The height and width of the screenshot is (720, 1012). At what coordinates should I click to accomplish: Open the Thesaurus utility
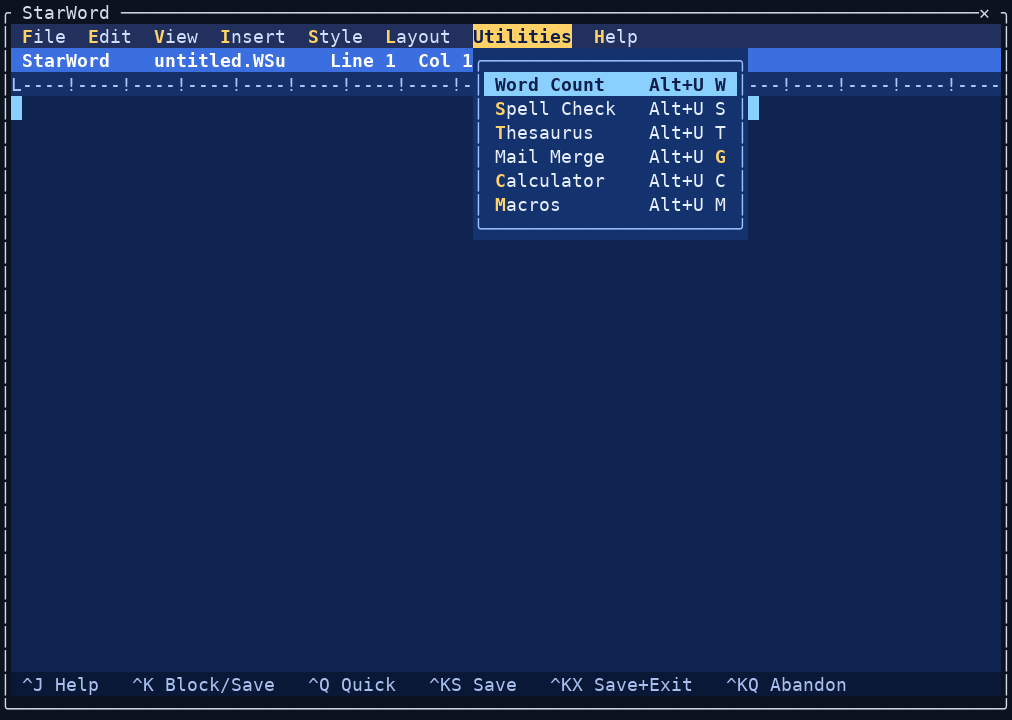tap(610, 133)
